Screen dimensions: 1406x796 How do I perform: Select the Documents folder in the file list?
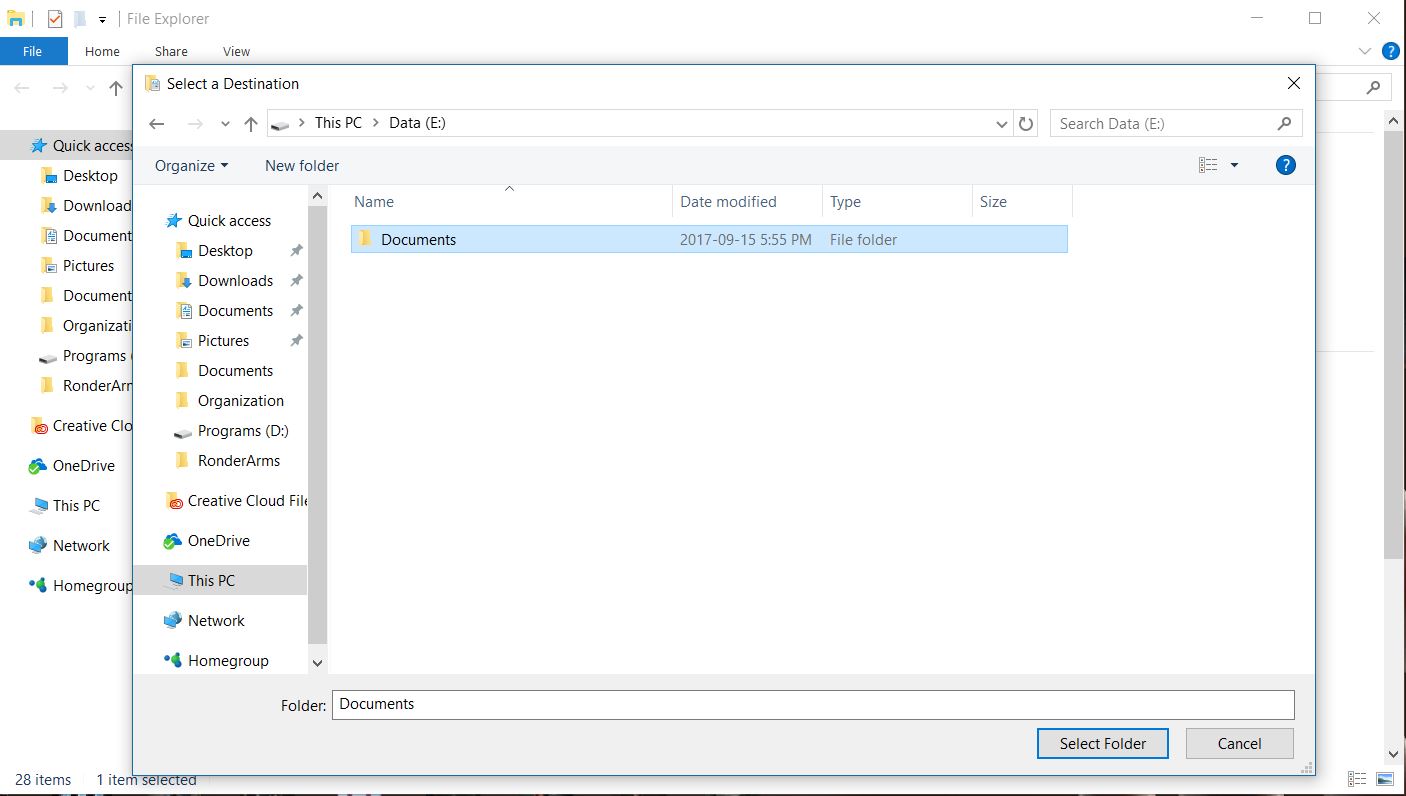(418, 239)
